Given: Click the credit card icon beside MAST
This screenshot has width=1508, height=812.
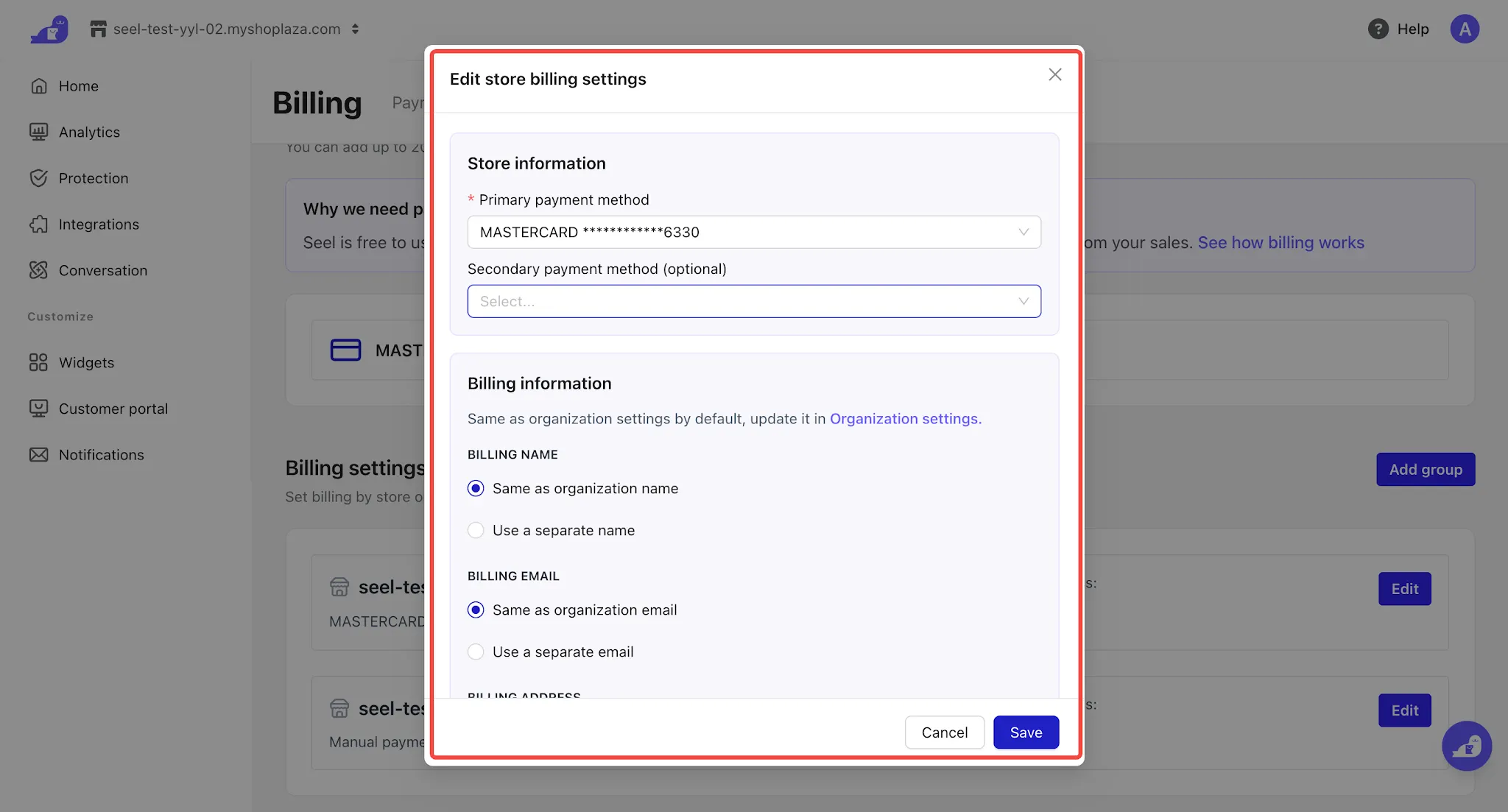Looking at the screenshot, I should tap(345, 350).
